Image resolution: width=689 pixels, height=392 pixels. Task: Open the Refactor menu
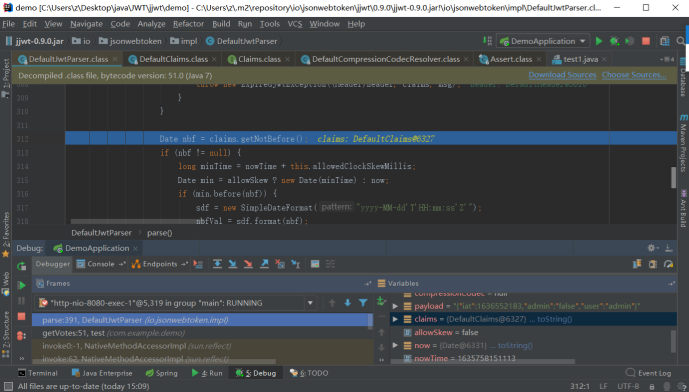pyautogui.click(x=189, y=24)
